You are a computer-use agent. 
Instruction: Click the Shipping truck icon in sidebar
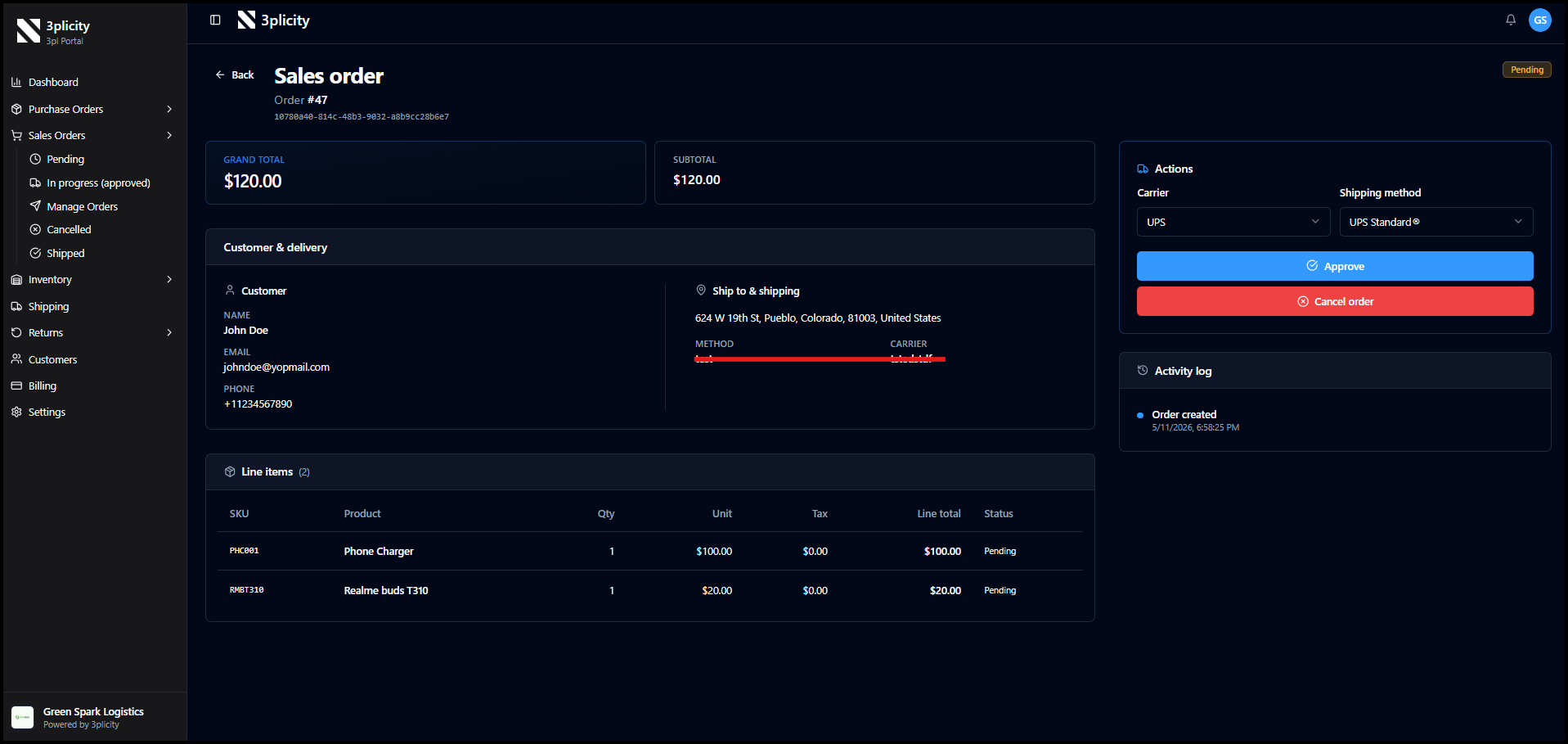[16, 307]
